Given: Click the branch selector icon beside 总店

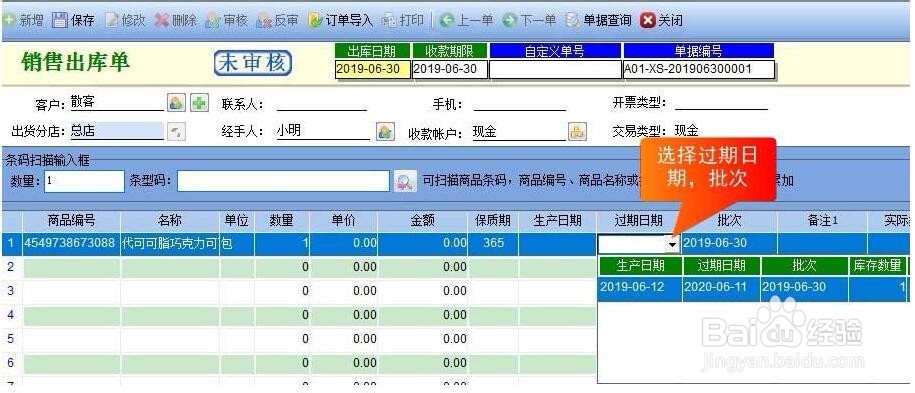Looking at the screenshot, I should tap(176, 131).
